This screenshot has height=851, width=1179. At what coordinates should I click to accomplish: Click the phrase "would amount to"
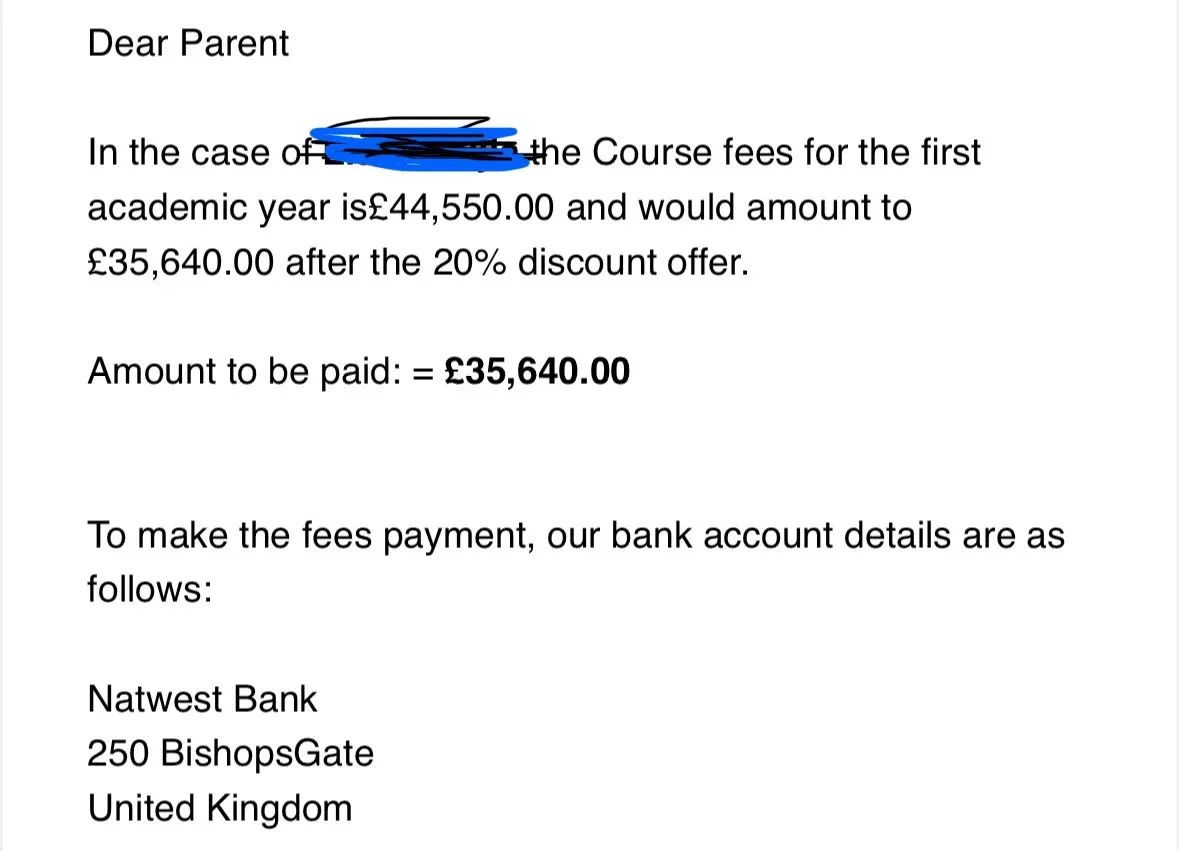click(775, 208)
